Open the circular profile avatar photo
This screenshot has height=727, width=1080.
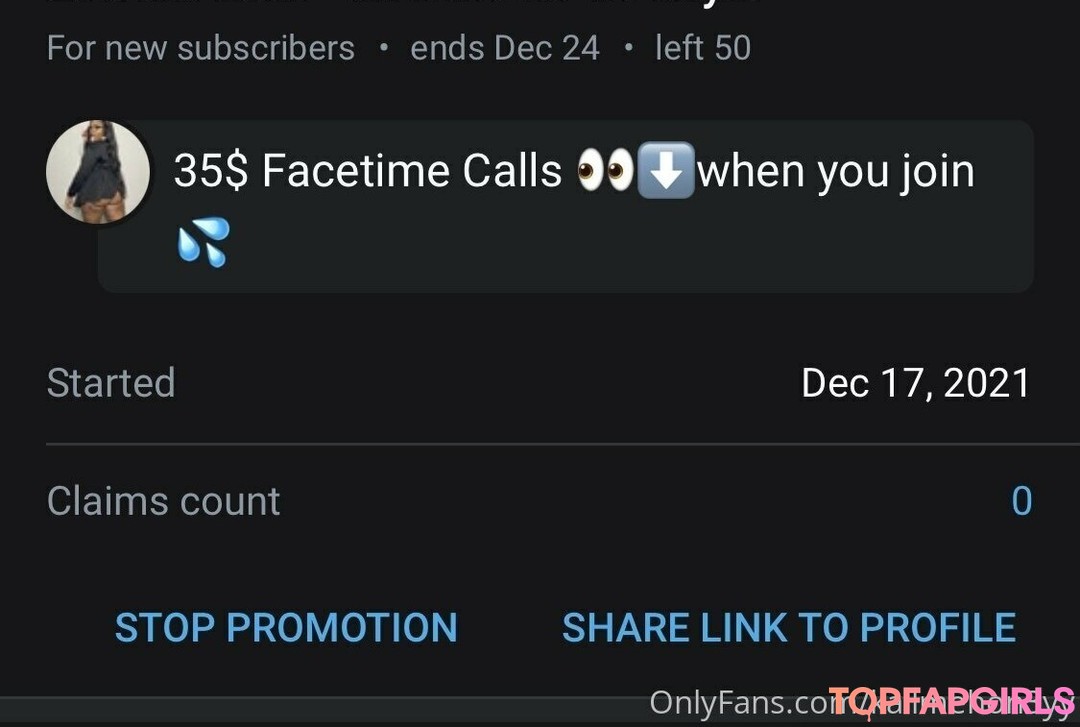click(x=98, y=172)
